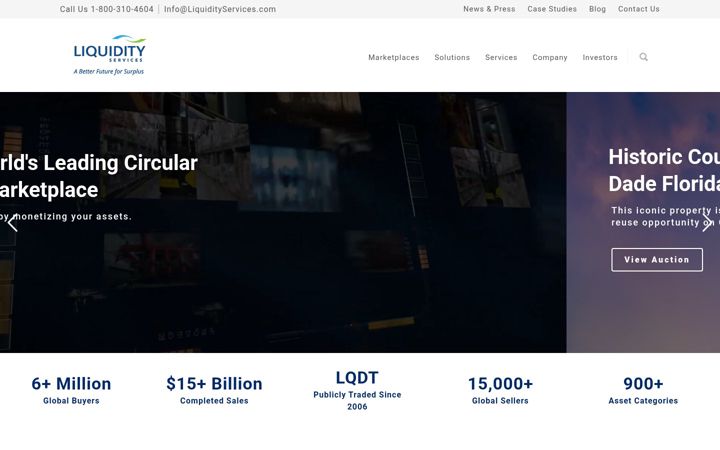The width and height of the screenshot is (720, 450).
Task: Open the Services menu
Action: (x=501, y=57)
